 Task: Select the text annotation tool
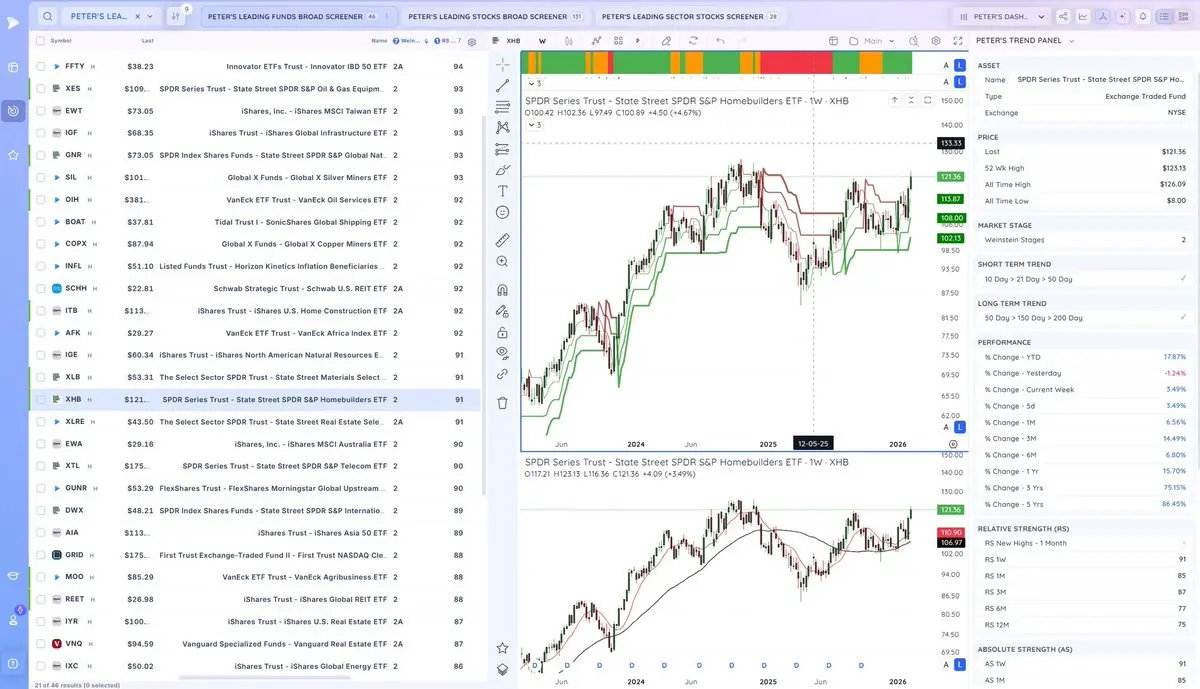502,190
